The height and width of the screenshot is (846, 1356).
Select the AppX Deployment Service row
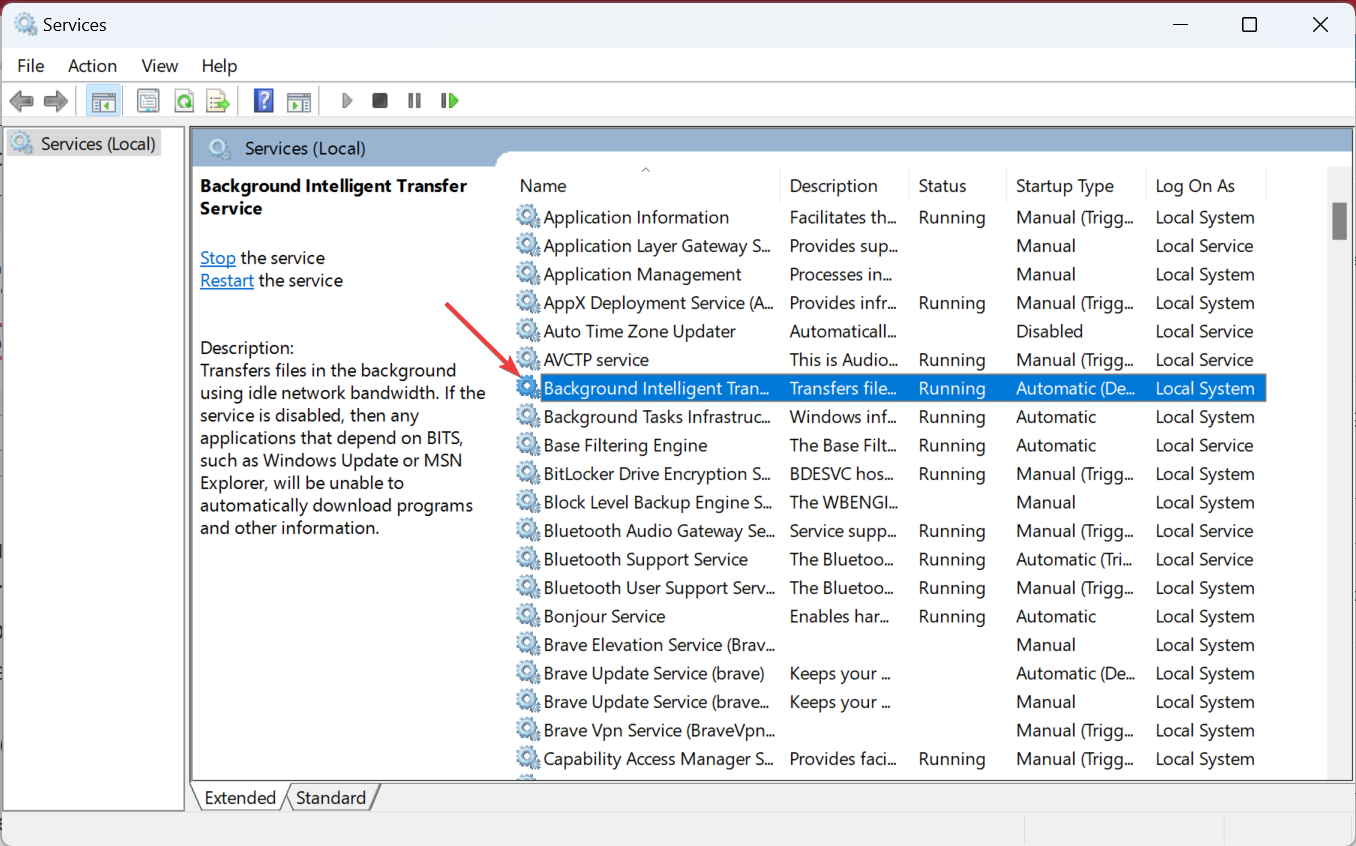[x=891, y=303]
